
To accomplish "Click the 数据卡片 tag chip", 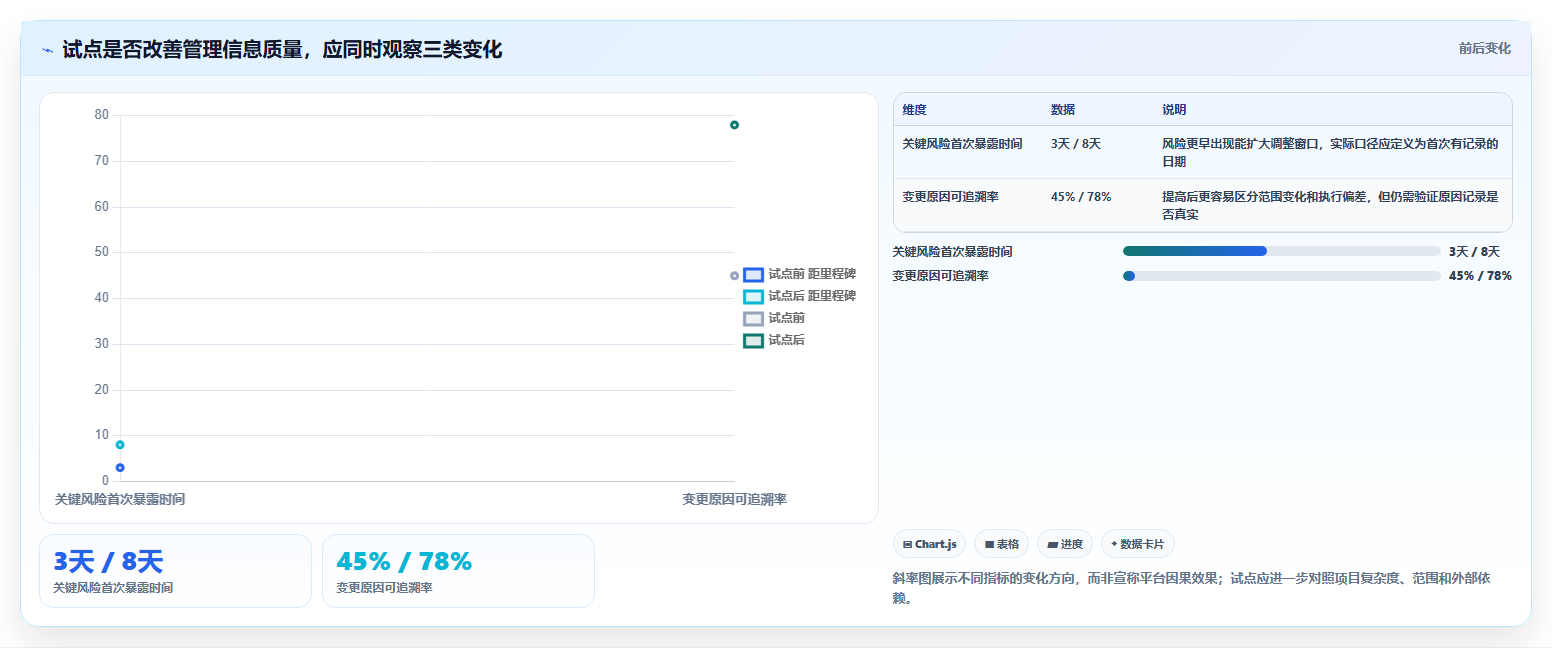I will coord(1137,544).
